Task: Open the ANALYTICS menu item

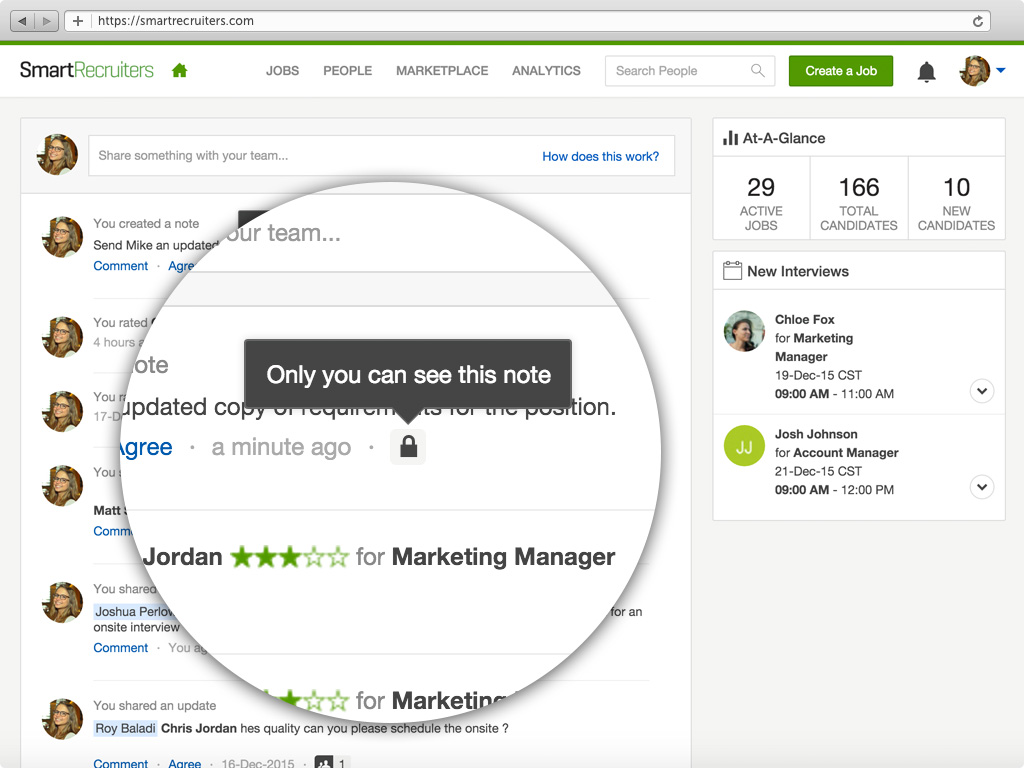Action: [x=546, y=71]
